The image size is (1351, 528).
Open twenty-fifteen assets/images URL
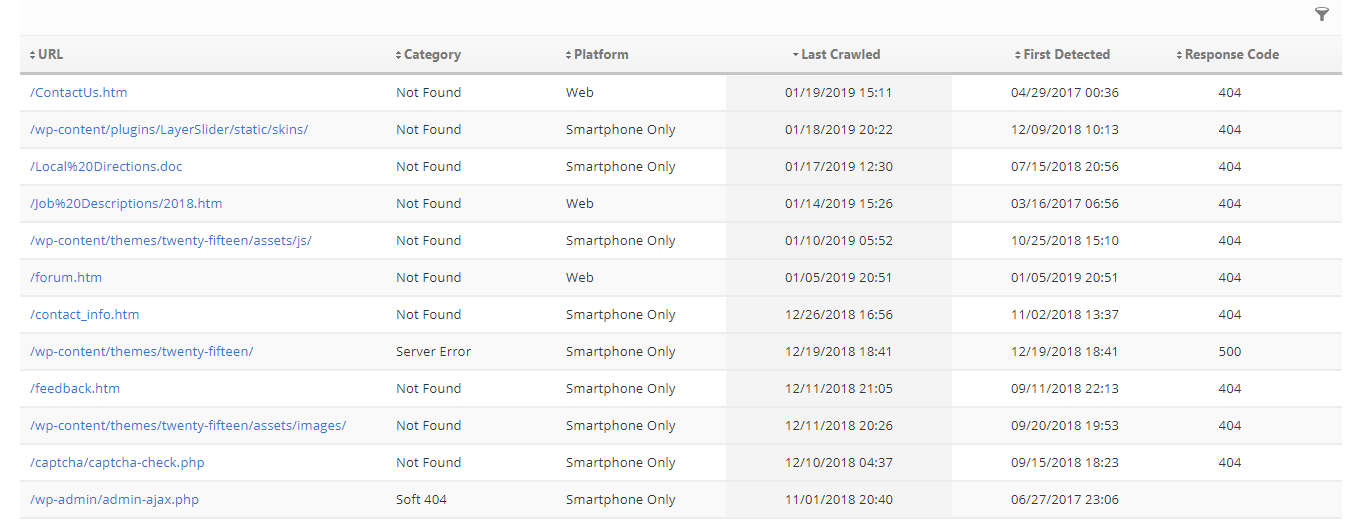[x=188, y=426]
